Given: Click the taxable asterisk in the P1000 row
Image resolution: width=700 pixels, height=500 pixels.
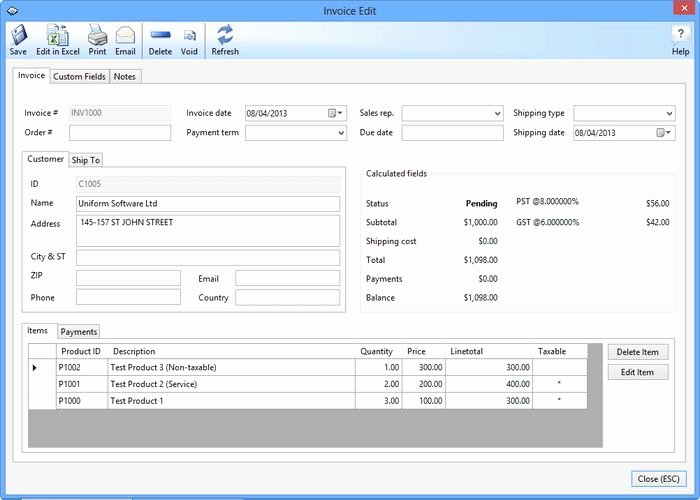Looking at the screenshot, I should coord(559,400).
